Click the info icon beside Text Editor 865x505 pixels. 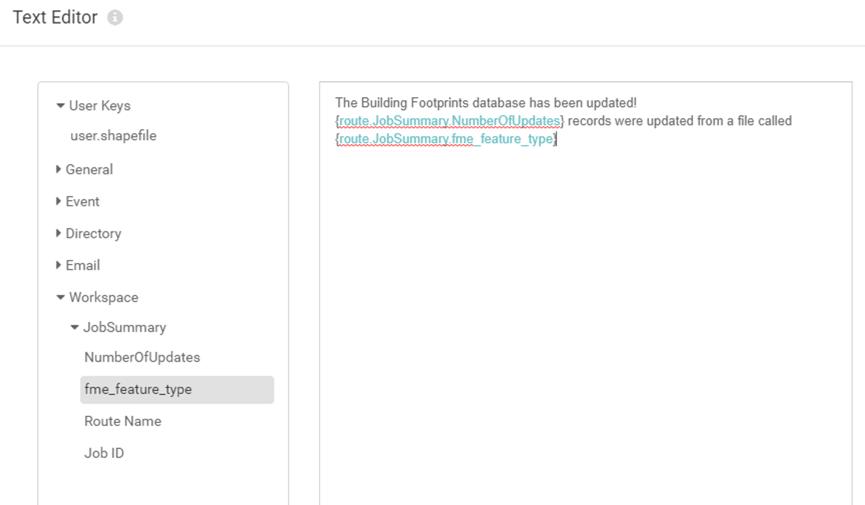(115, 18)
